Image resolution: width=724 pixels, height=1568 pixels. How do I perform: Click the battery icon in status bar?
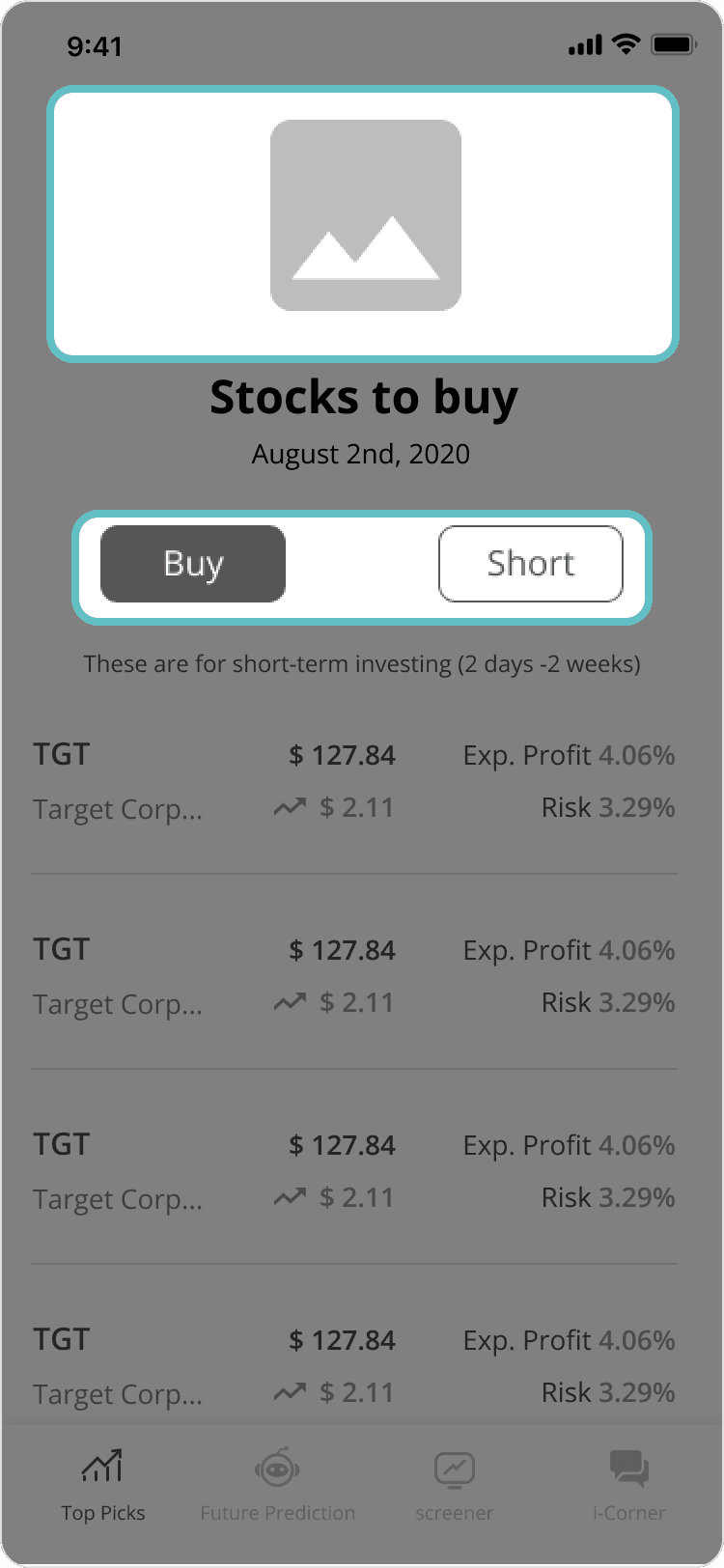coord(674,44)
